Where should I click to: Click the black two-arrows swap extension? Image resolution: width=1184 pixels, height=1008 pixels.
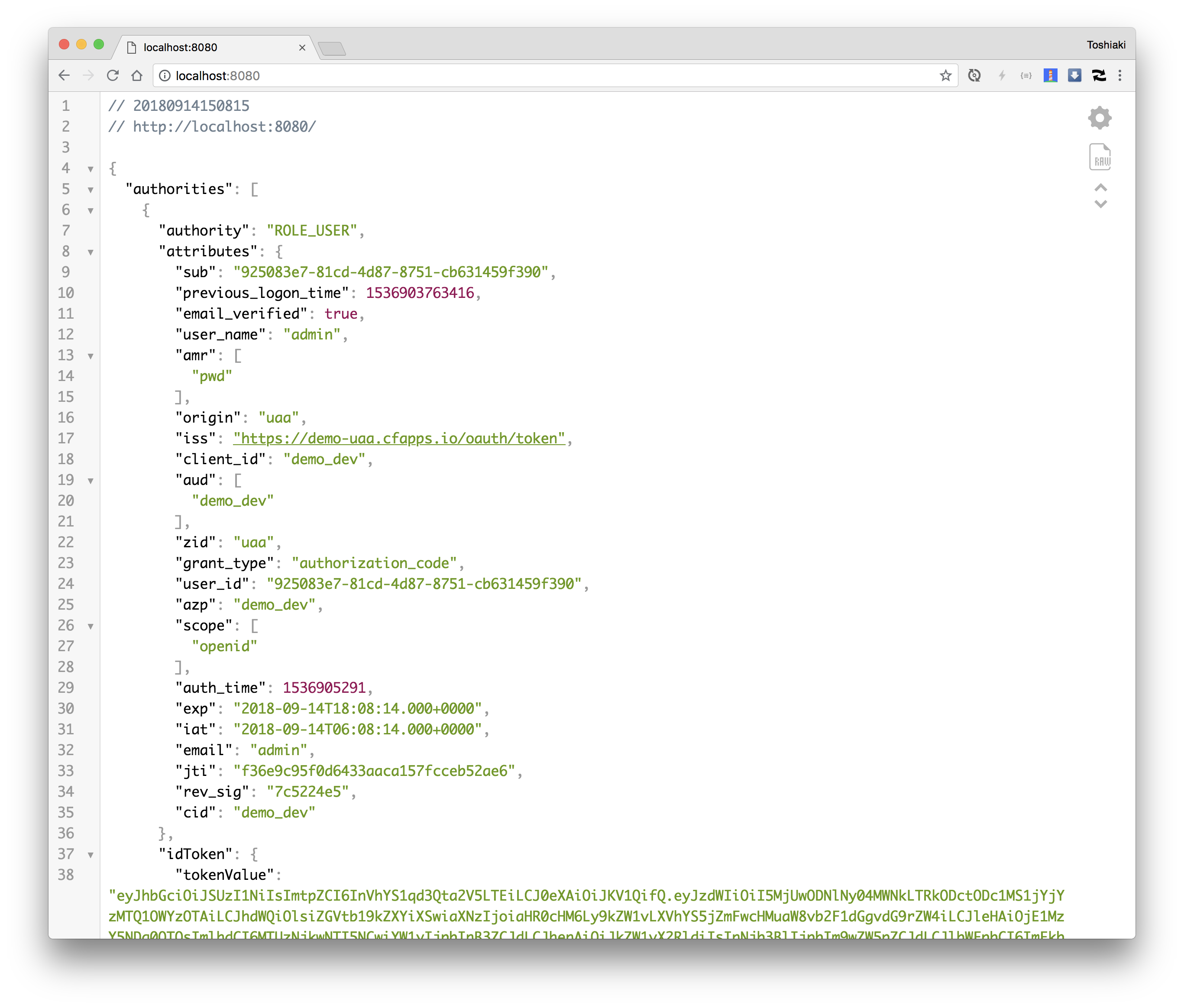(1098, 75)
